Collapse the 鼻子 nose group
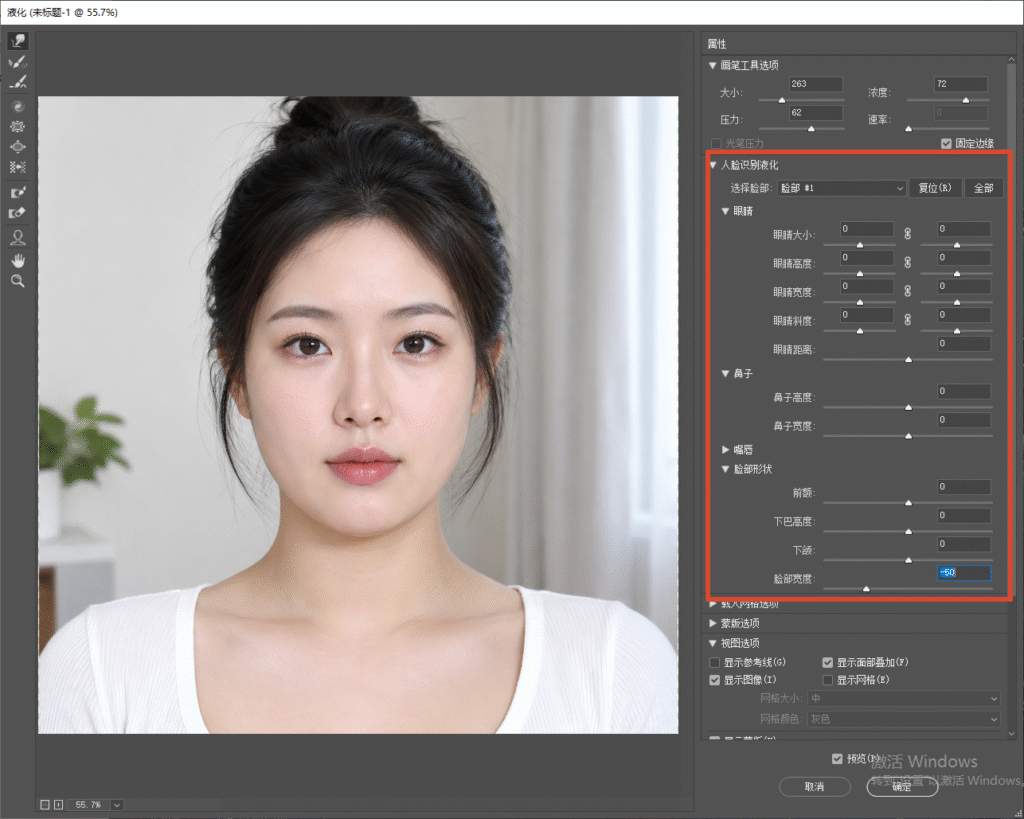Image resolution: width=1024 pixels, height=819 pixels. coord(725,374)
